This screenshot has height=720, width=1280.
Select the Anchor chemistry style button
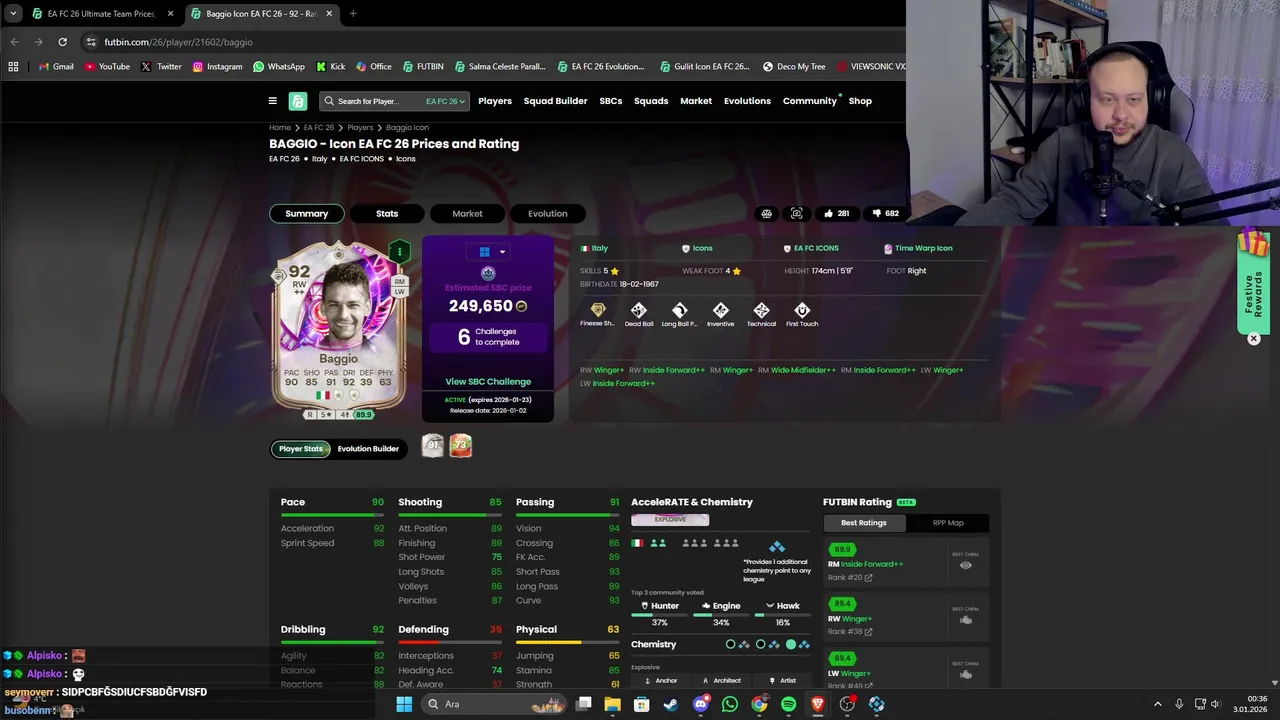pos(660,681)
